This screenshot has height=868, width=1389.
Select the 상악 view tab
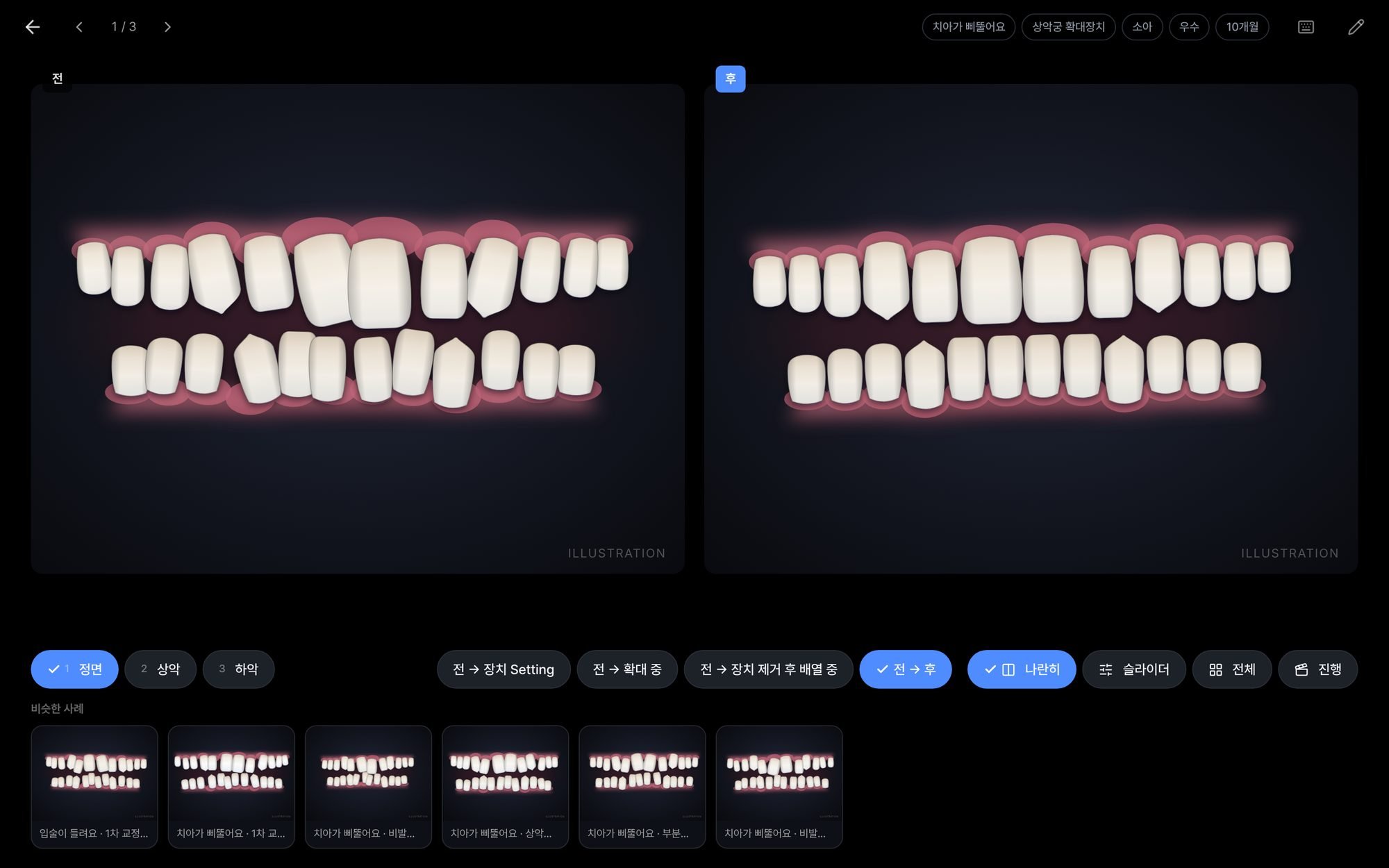[x=160, y=669]
